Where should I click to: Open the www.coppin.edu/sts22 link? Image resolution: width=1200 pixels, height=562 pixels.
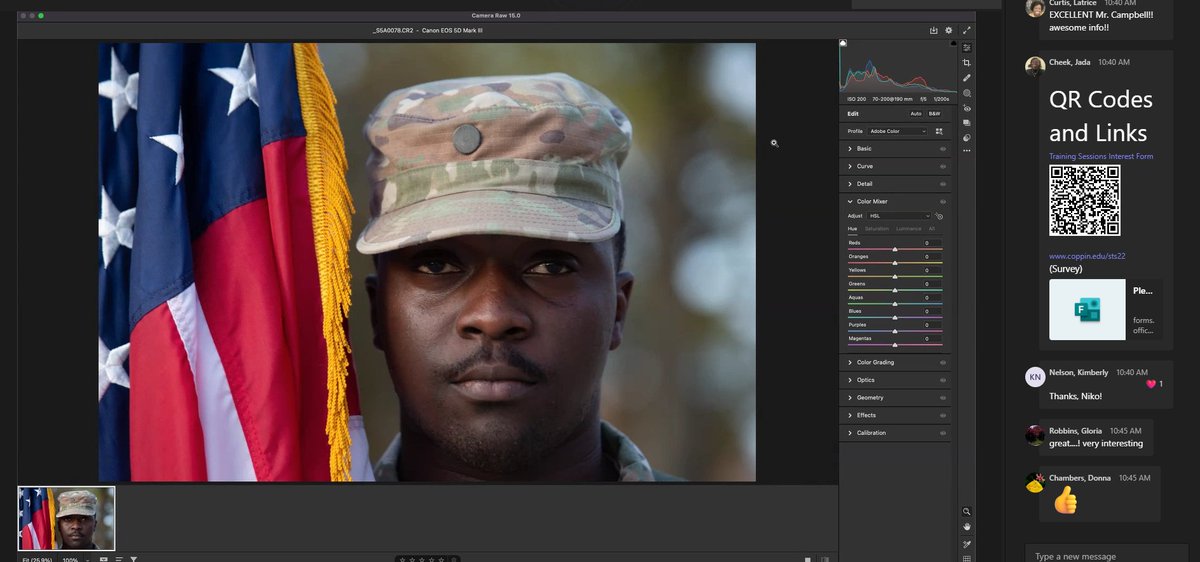[1089, 256]
